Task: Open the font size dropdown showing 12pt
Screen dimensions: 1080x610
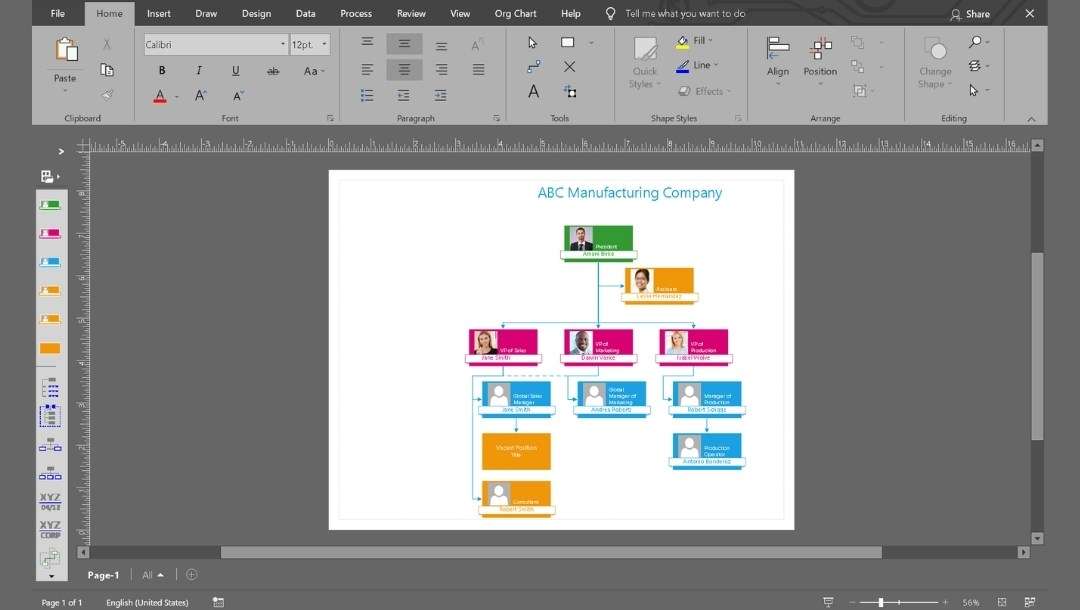Action: 325,44
